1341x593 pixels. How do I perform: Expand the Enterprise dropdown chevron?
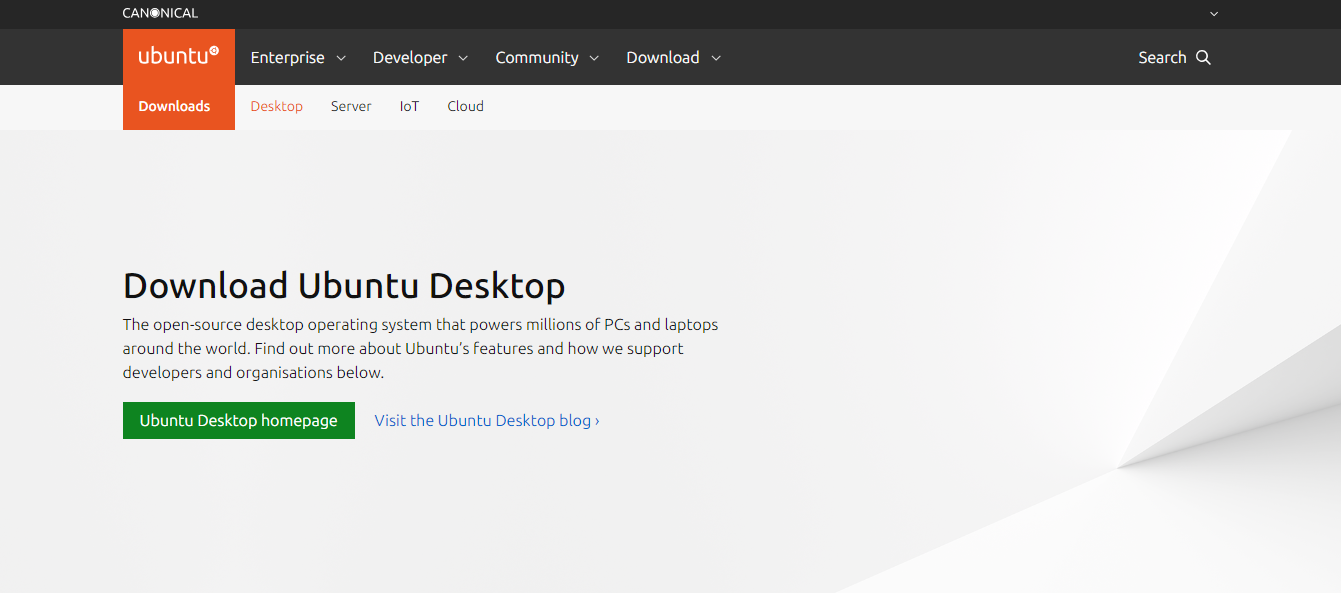coord(341,58)
